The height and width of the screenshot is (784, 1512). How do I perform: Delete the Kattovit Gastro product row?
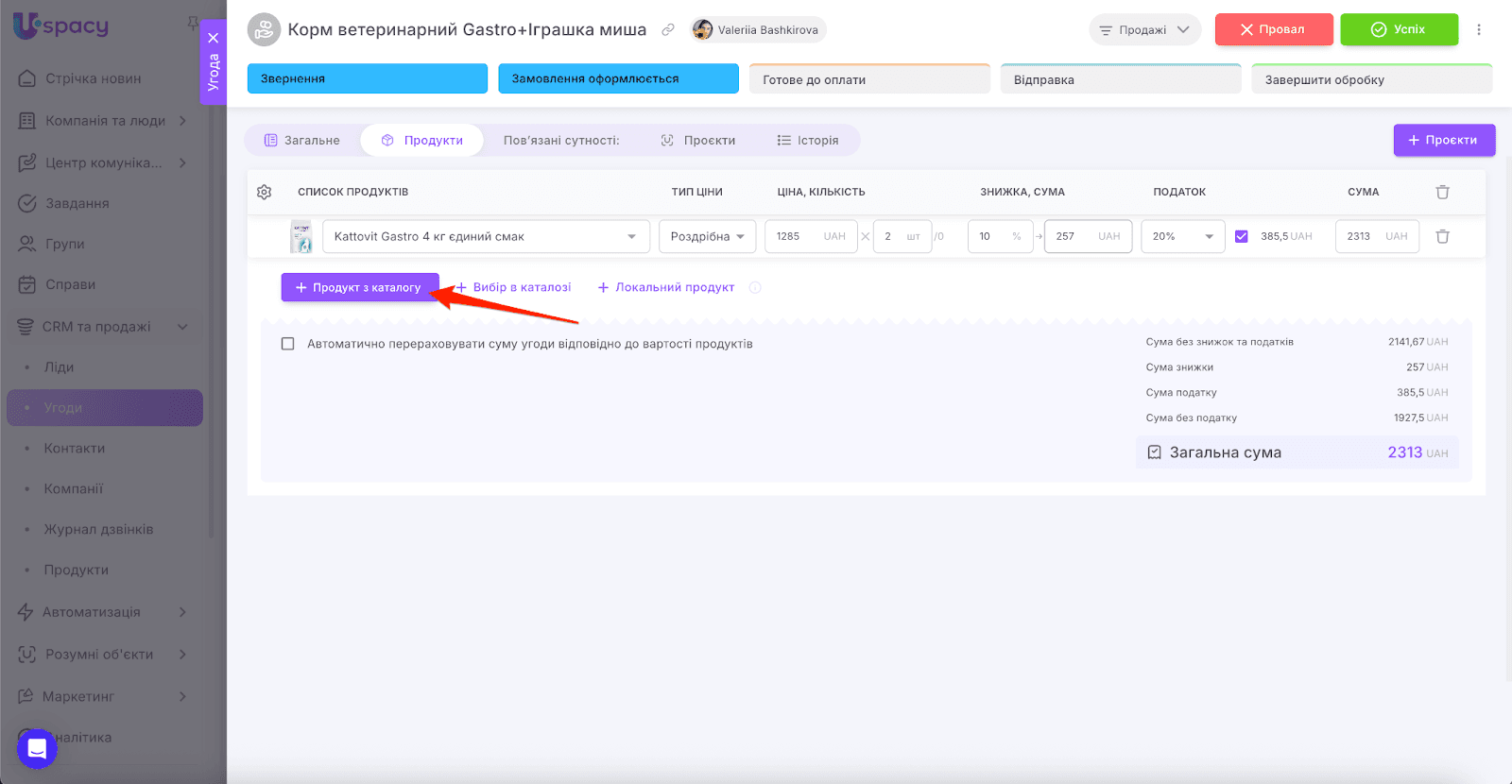1442,236
